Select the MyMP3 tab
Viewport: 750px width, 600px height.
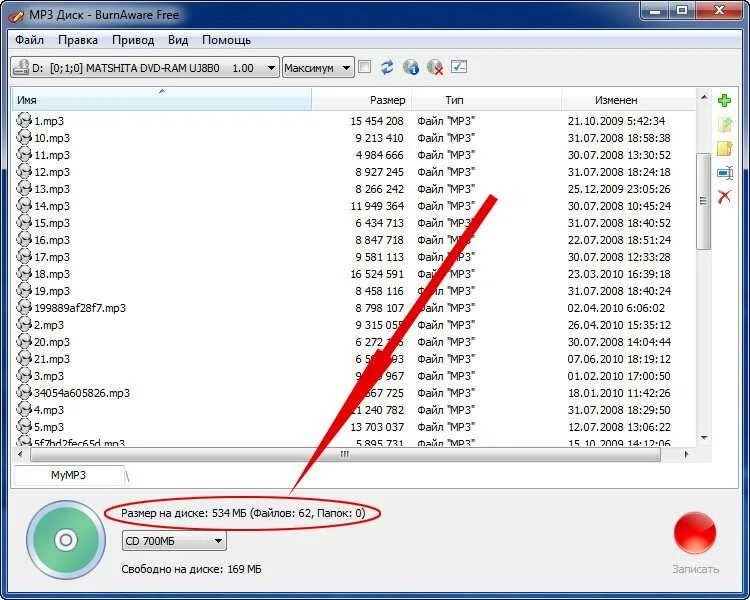click(69, 475)
